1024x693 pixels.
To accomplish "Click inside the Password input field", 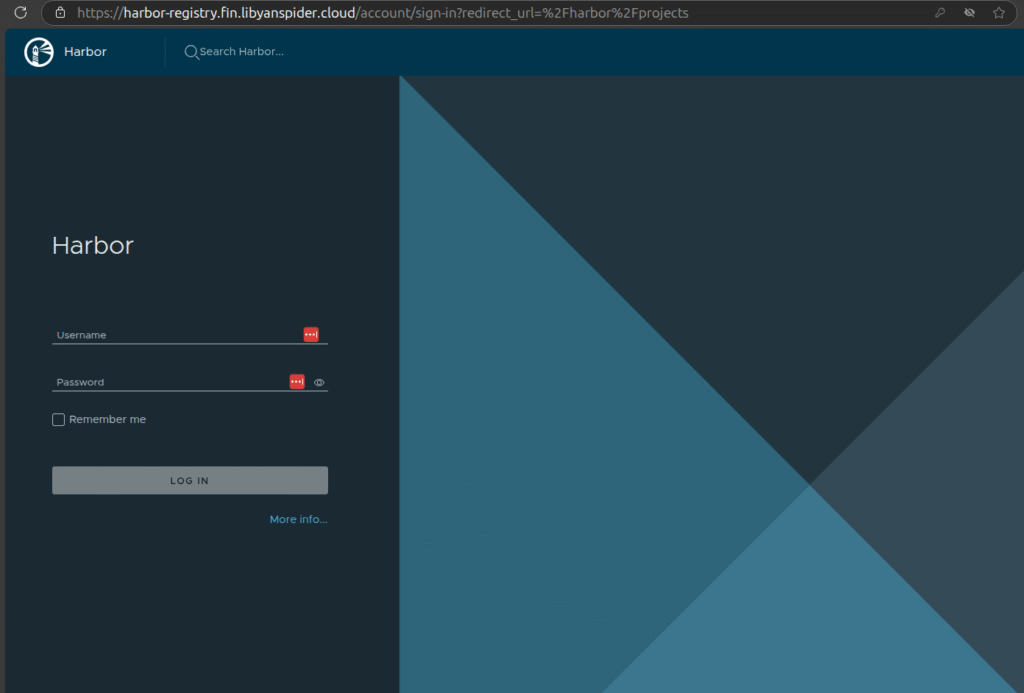I will pyautogui.click(x=150, y=380).
